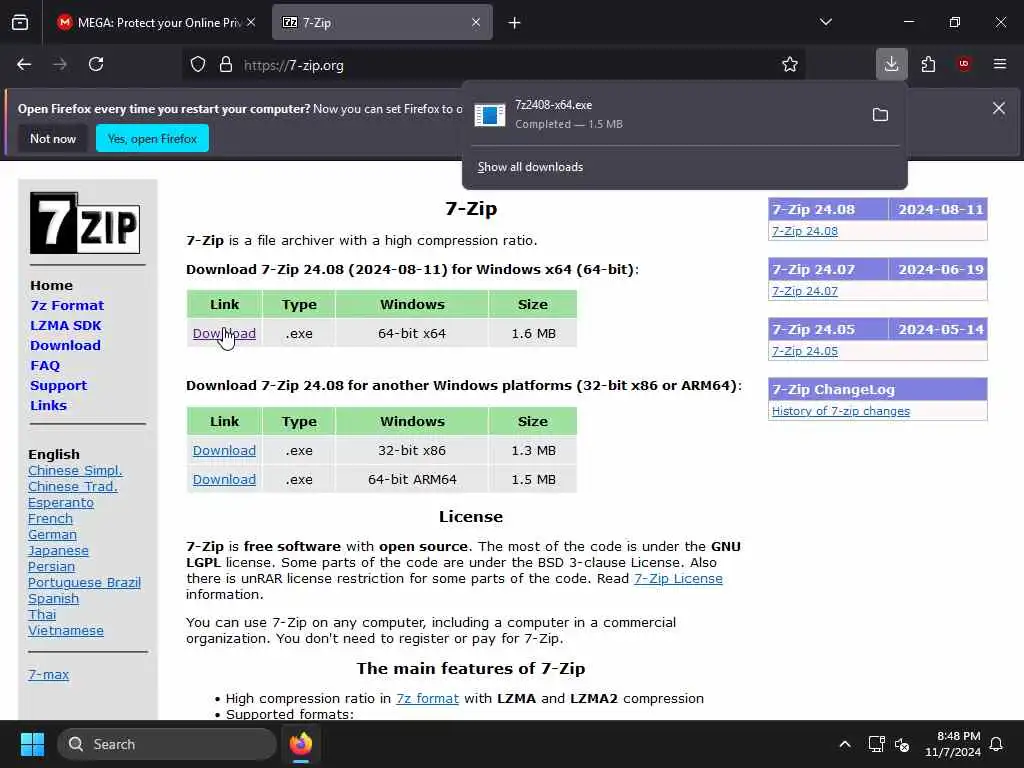Open the 7-Zip 24.08 news link
The height and width of the screenshot is (768, 1024).
point(805,231)
